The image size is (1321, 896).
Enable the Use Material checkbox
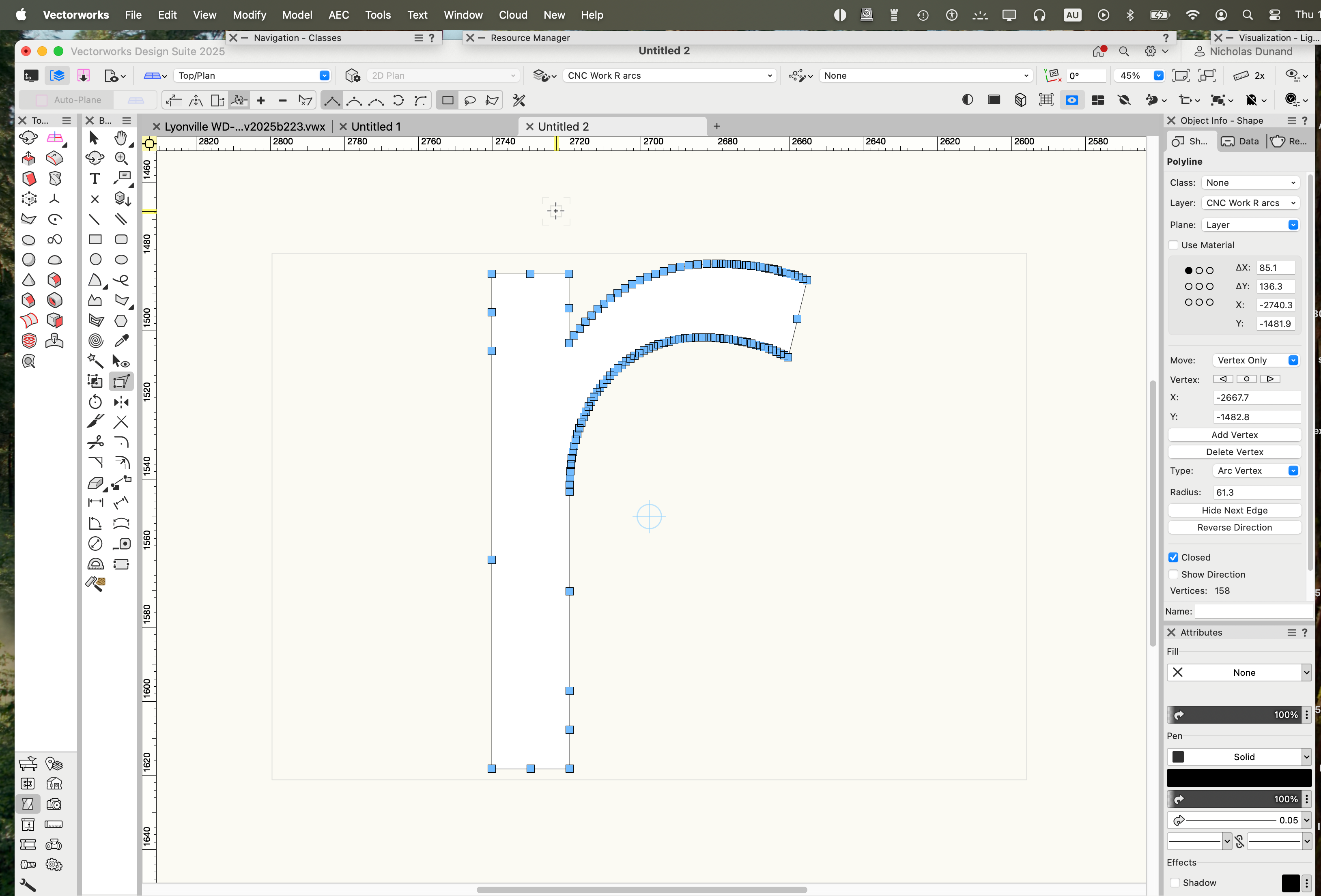1173,245
